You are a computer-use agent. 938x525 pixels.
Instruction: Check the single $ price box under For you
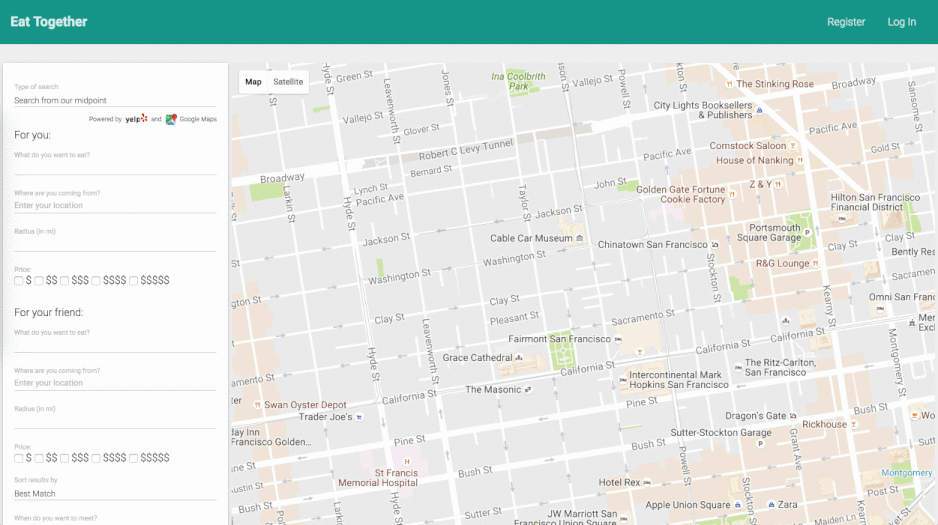point(19,281)
